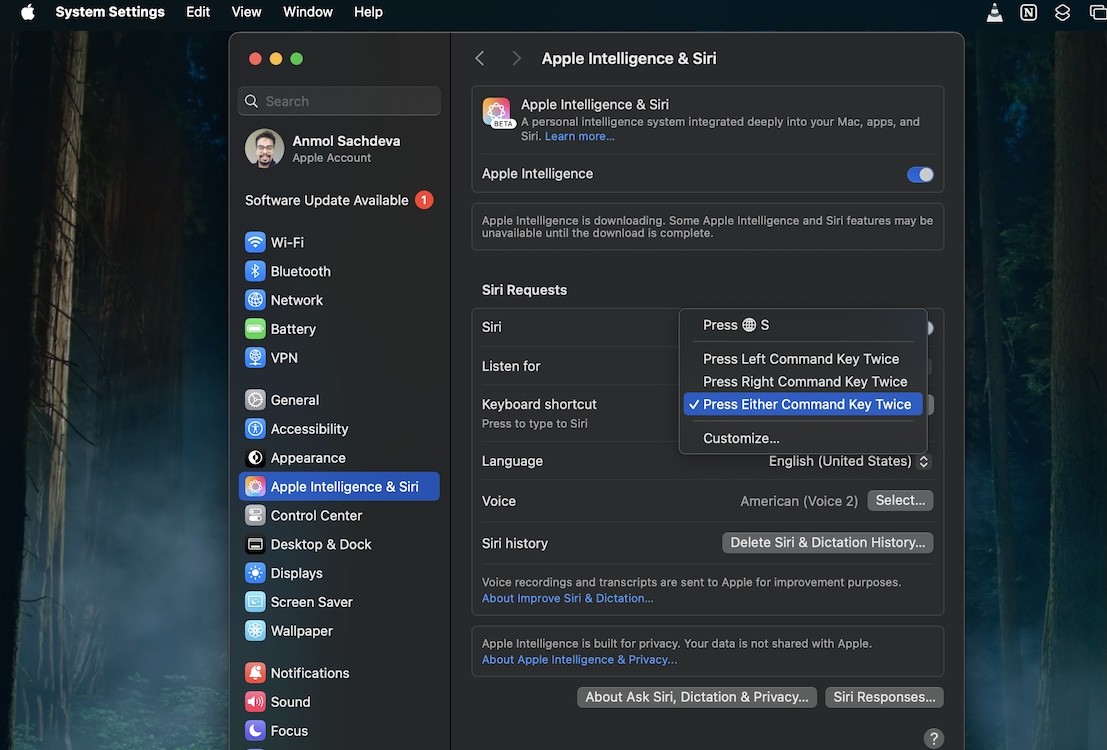Click the layered stack menu bar icon
This screenshot has height=750, width=1107.
1062,12
